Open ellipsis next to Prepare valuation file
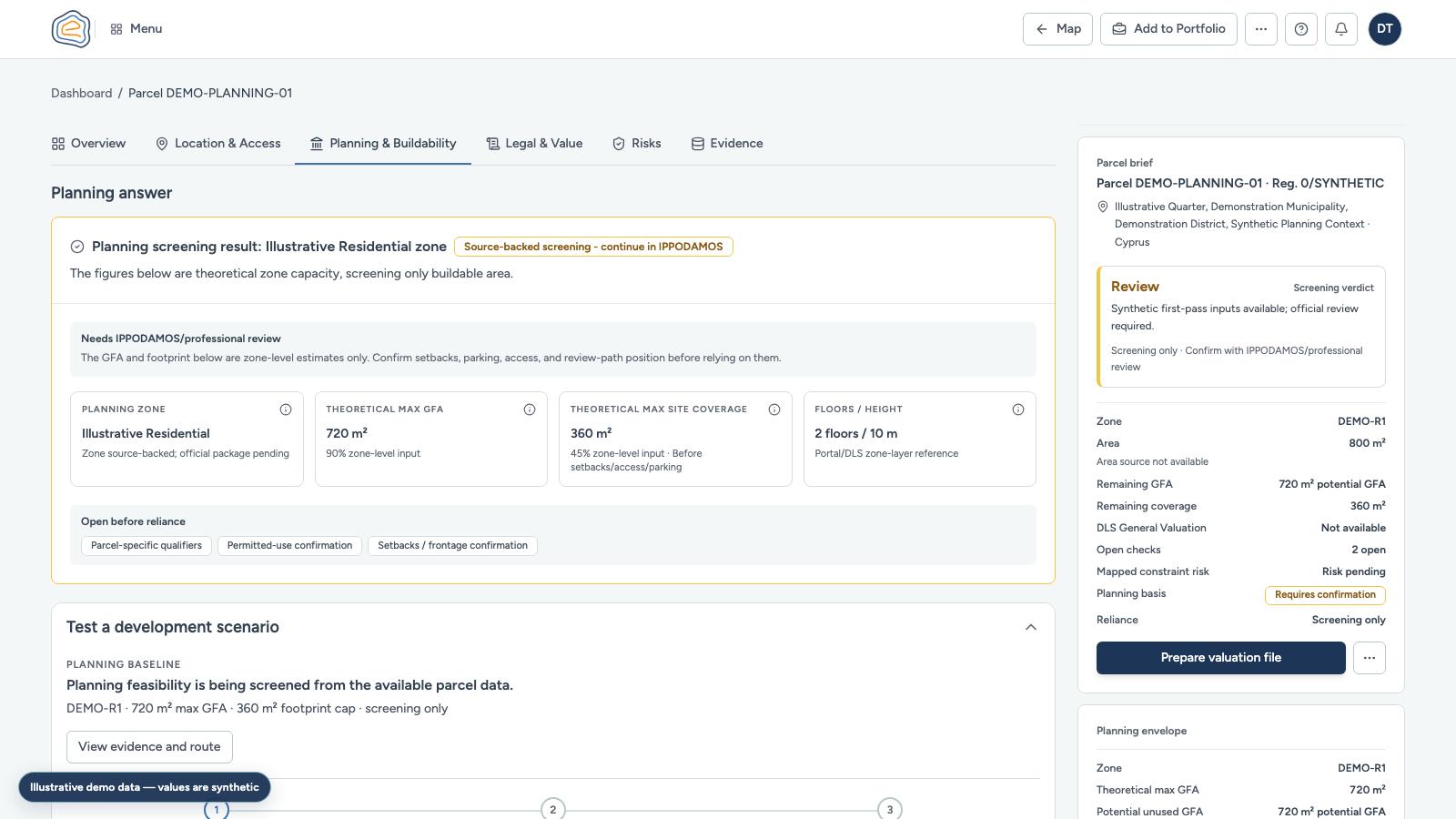Screen dimensions: 1456x819 click(1369, 658)
